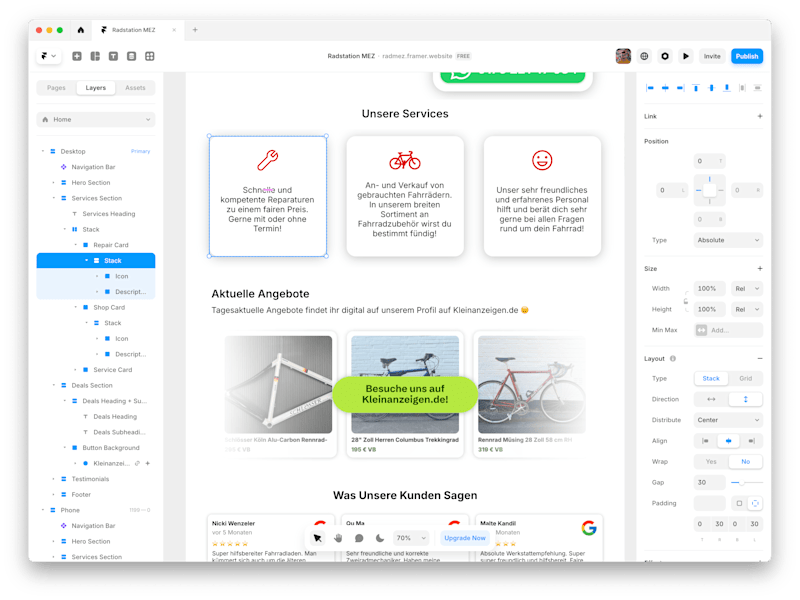Image resolution: width=800 pixels, height=600 pixels.
Task: Publish the site with the Publish button
Action: [x=747, y=56]
